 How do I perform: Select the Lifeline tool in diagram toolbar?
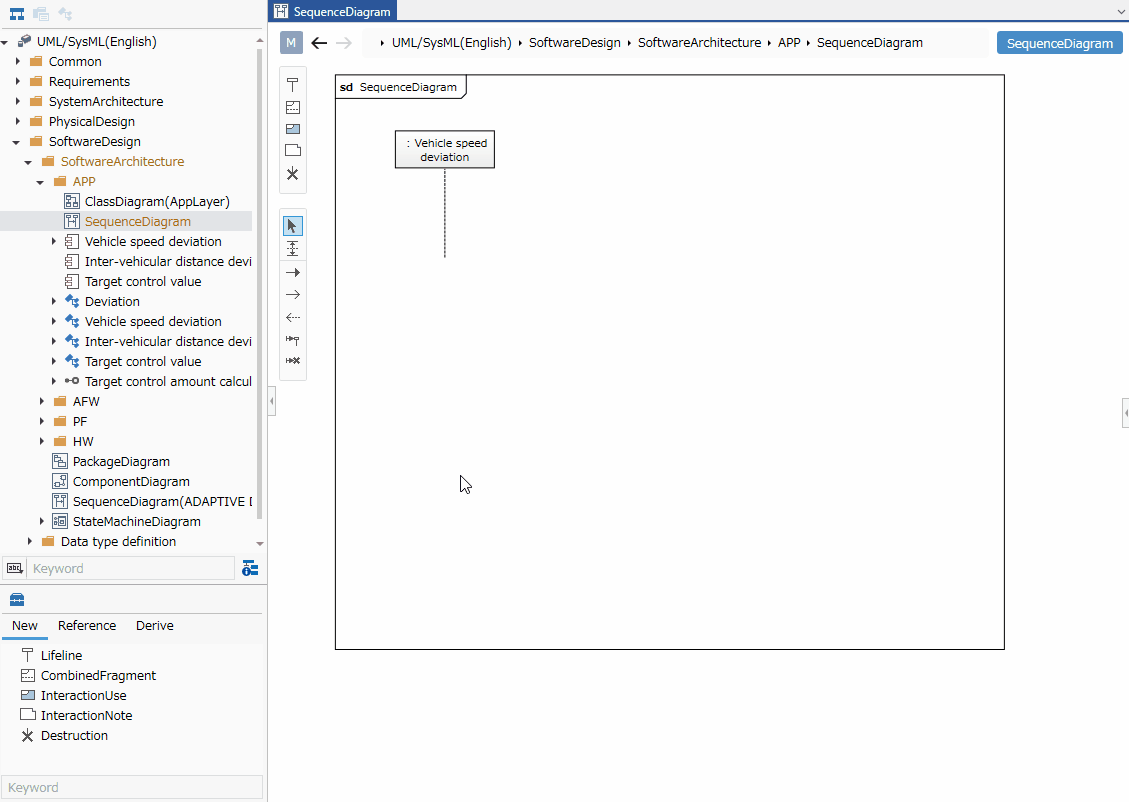292,85
